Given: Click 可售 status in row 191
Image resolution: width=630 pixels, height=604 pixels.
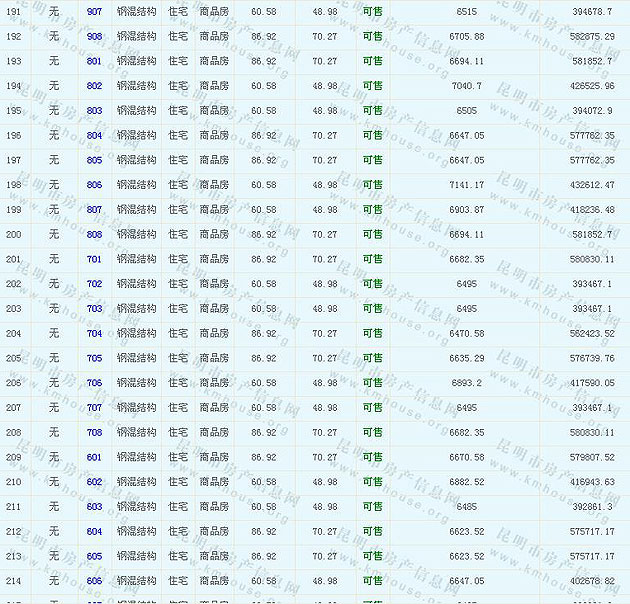Looking at the screenshot, I should click(x=372, y=11).
